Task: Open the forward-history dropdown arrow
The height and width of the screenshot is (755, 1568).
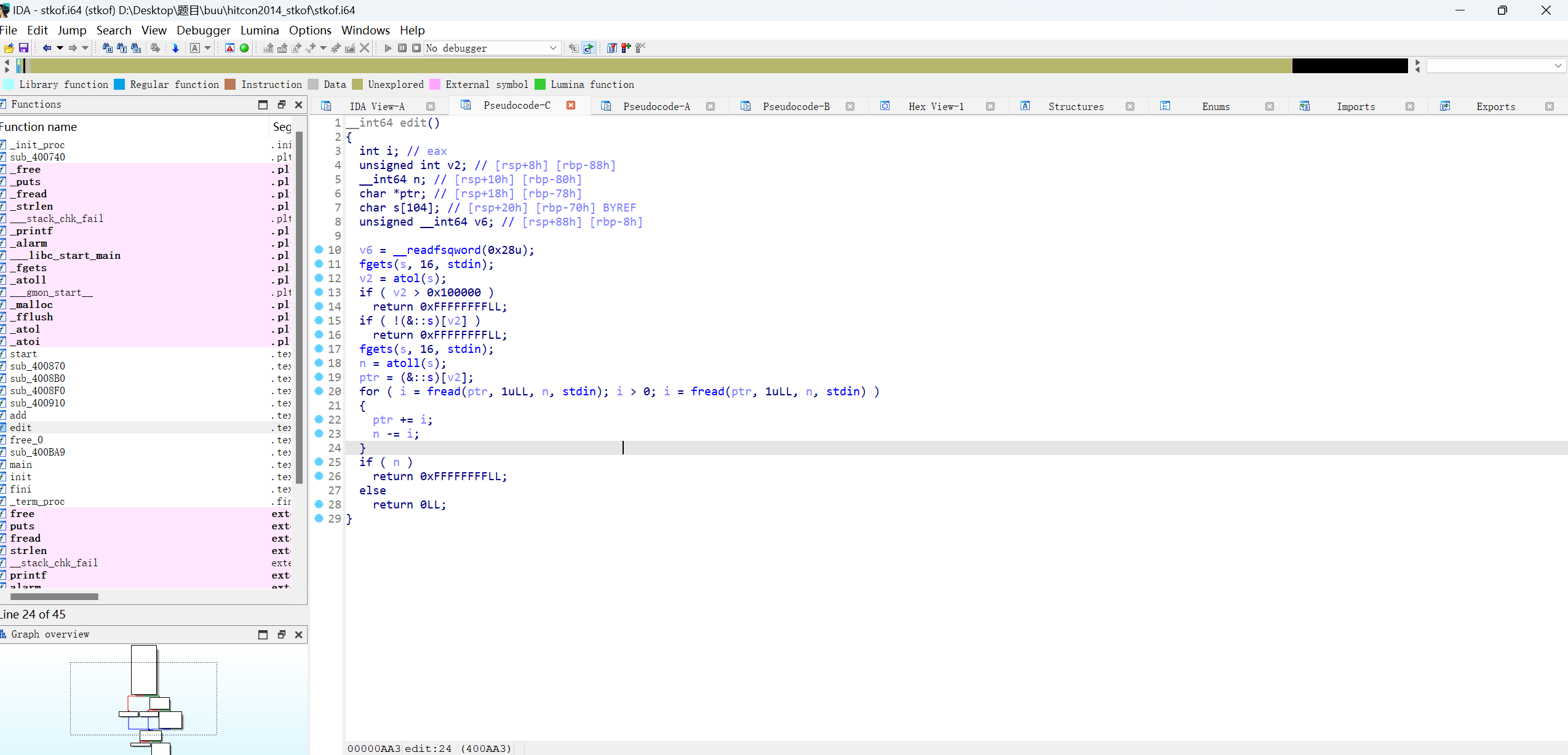Action: coord(85,48)
